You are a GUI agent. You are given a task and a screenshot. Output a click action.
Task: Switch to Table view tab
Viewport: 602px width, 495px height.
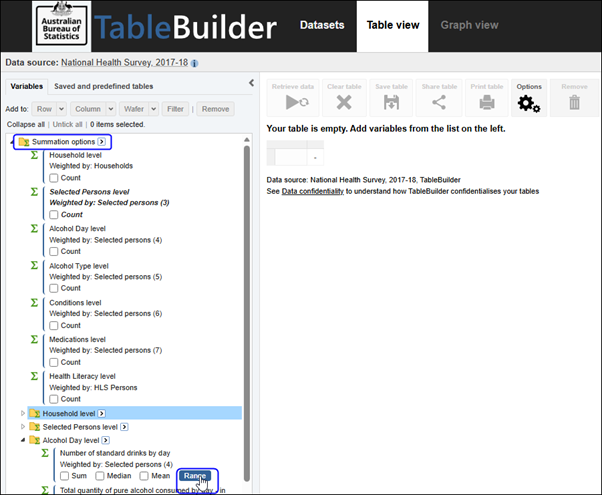pyautogui.click(x=393, y=26)
